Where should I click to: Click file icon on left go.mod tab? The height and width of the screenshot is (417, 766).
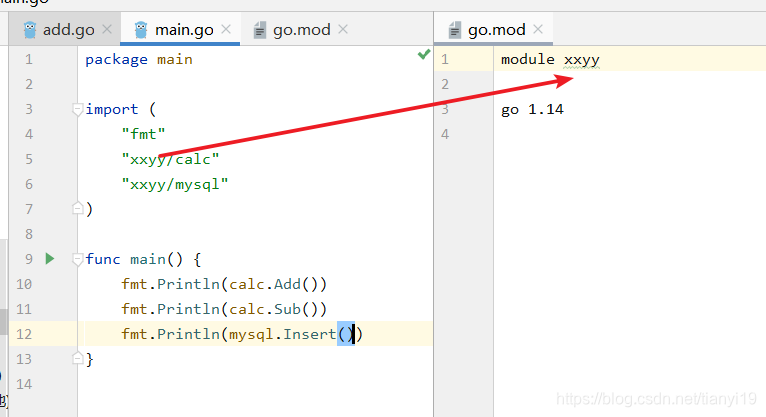point(259,30)
